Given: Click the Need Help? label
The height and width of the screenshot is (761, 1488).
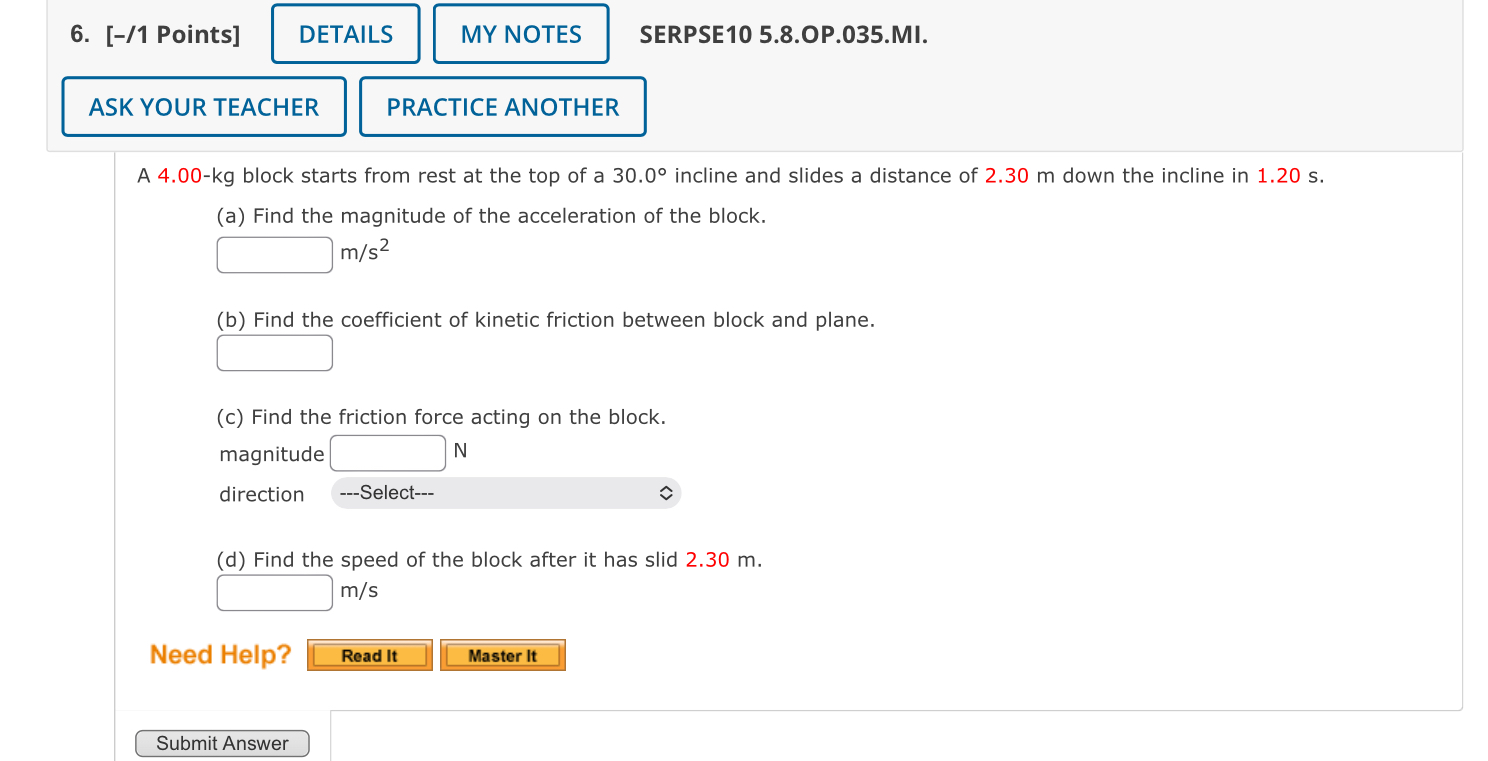Looking at the screenshot, I should coord(220,655).
